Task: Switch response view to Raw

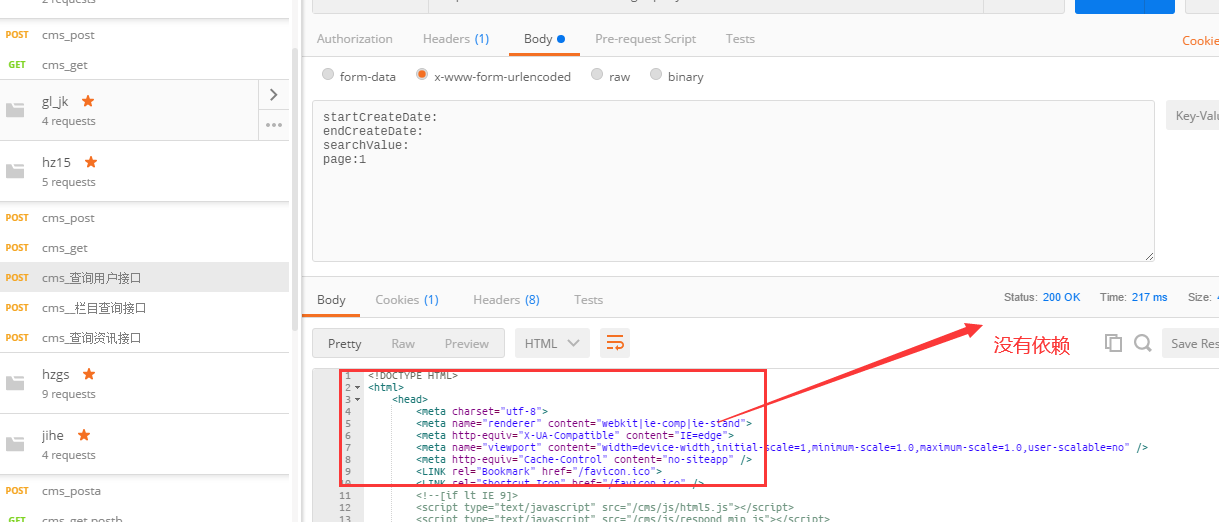Action: [403, 343]
